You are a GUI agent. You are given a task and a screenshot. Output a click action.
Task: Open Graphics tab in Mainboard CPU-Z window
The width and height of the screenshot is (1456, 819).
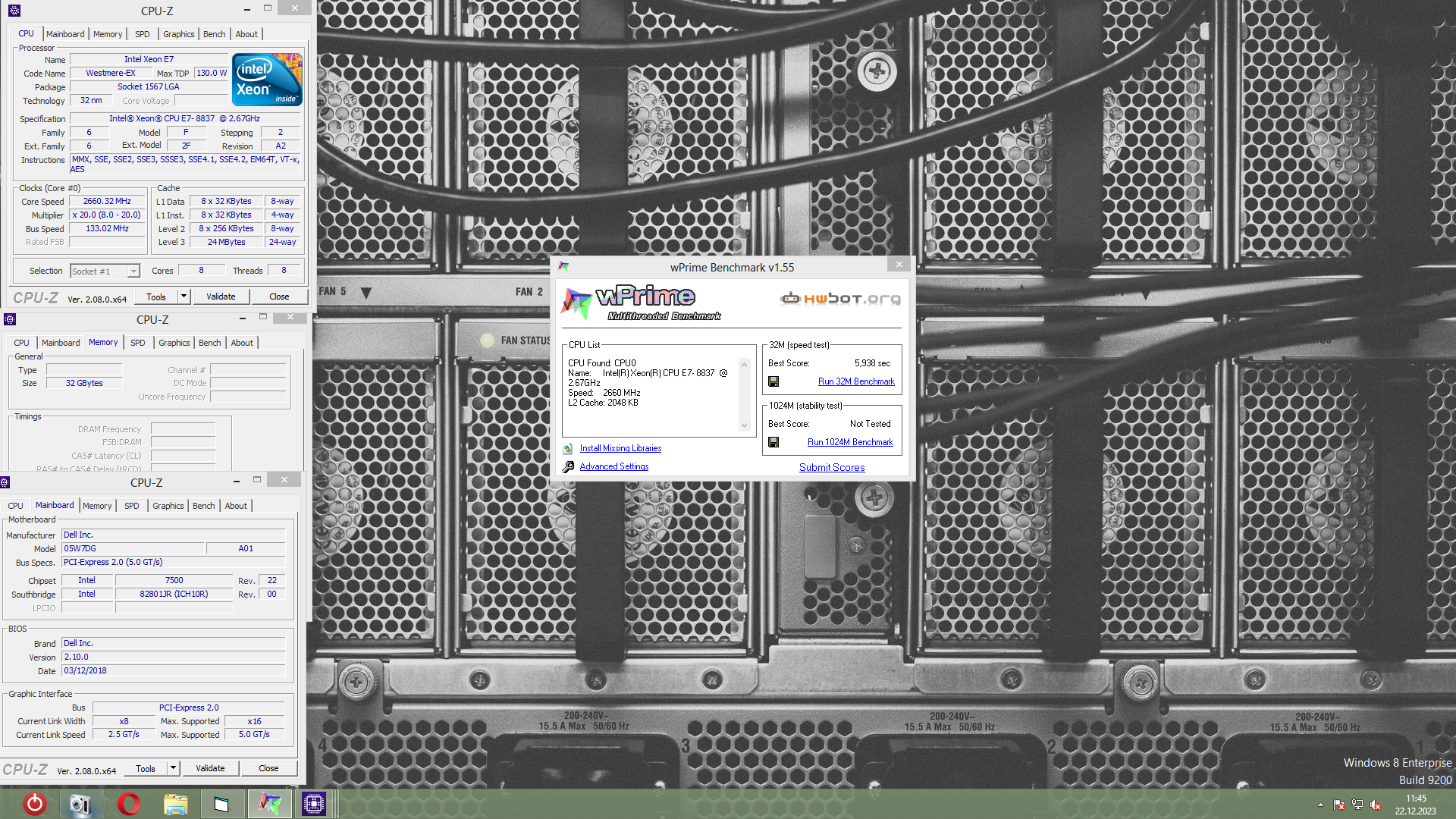click(168, 506)
